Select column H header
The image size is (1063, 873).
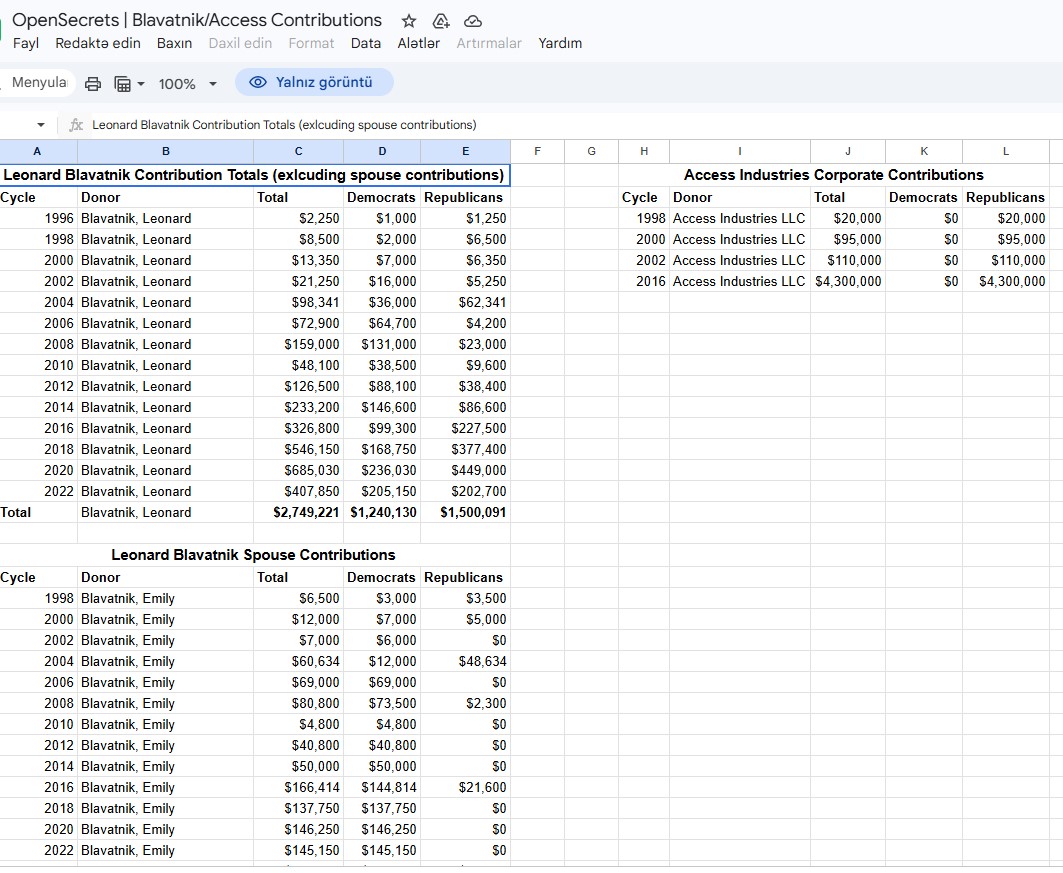[644, 151]
